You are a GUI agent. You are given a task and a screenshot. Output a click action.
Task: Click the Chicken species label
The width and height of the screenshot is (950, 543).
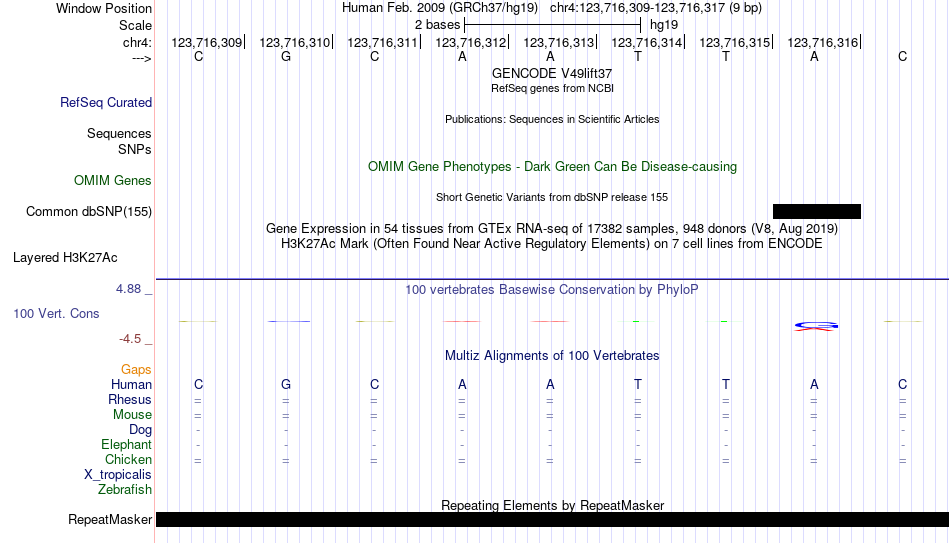click(128, 460)
